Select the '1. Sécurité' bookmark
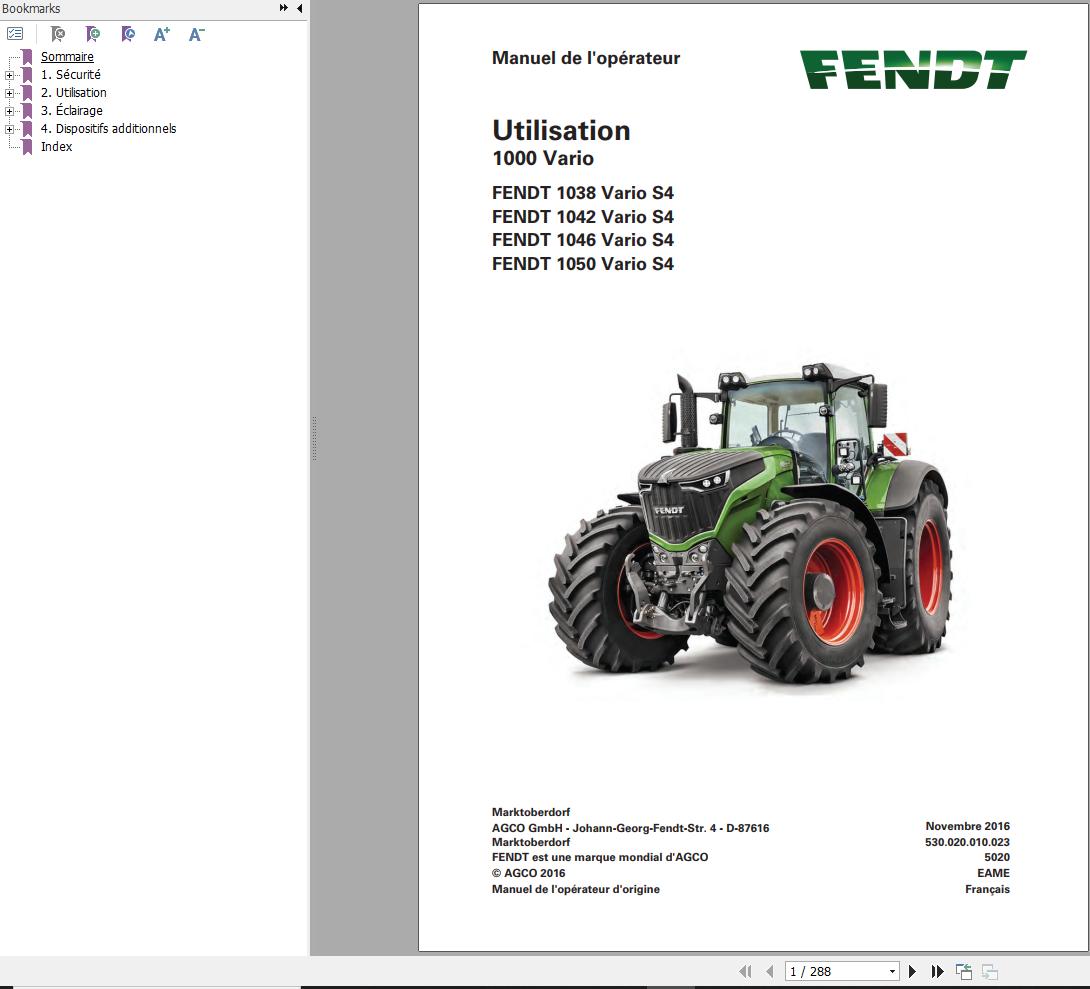 point(70,74)
